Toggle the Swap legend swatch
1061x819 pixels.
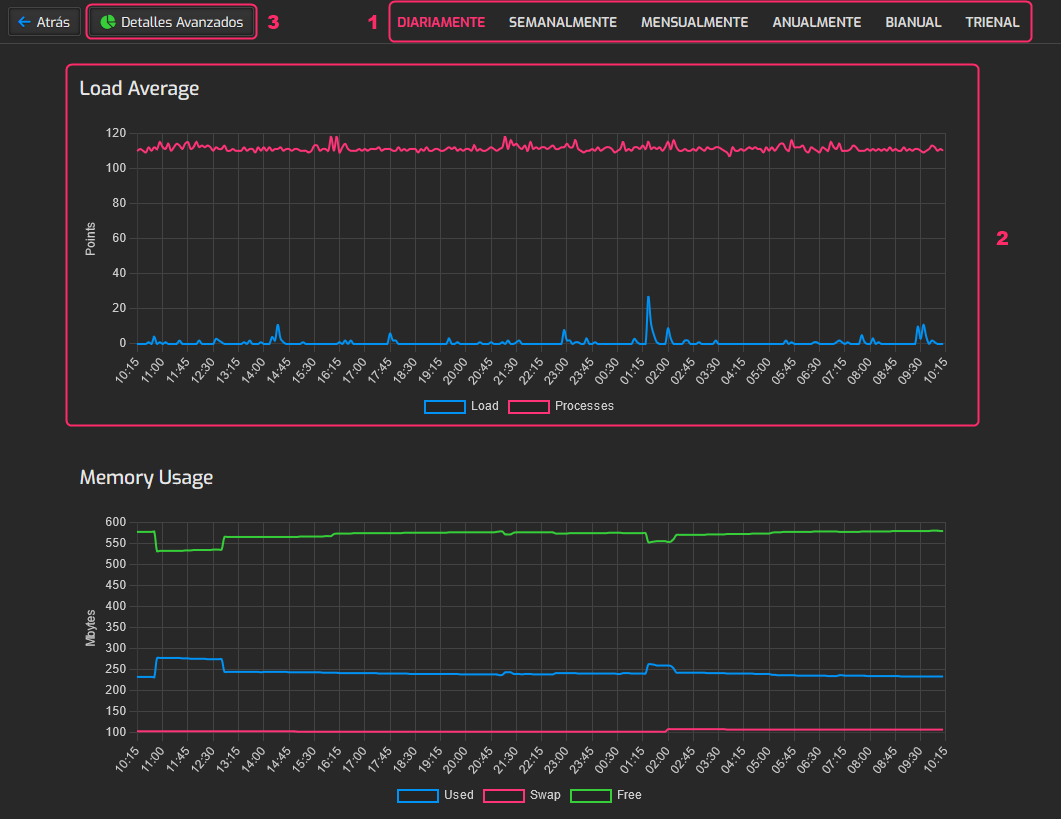click(x=503, y=796)
